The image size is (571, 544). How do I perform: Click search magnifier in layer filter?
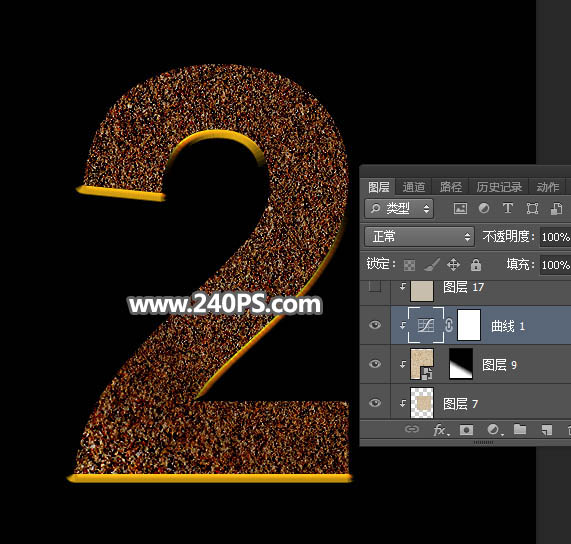pos(375,208)
